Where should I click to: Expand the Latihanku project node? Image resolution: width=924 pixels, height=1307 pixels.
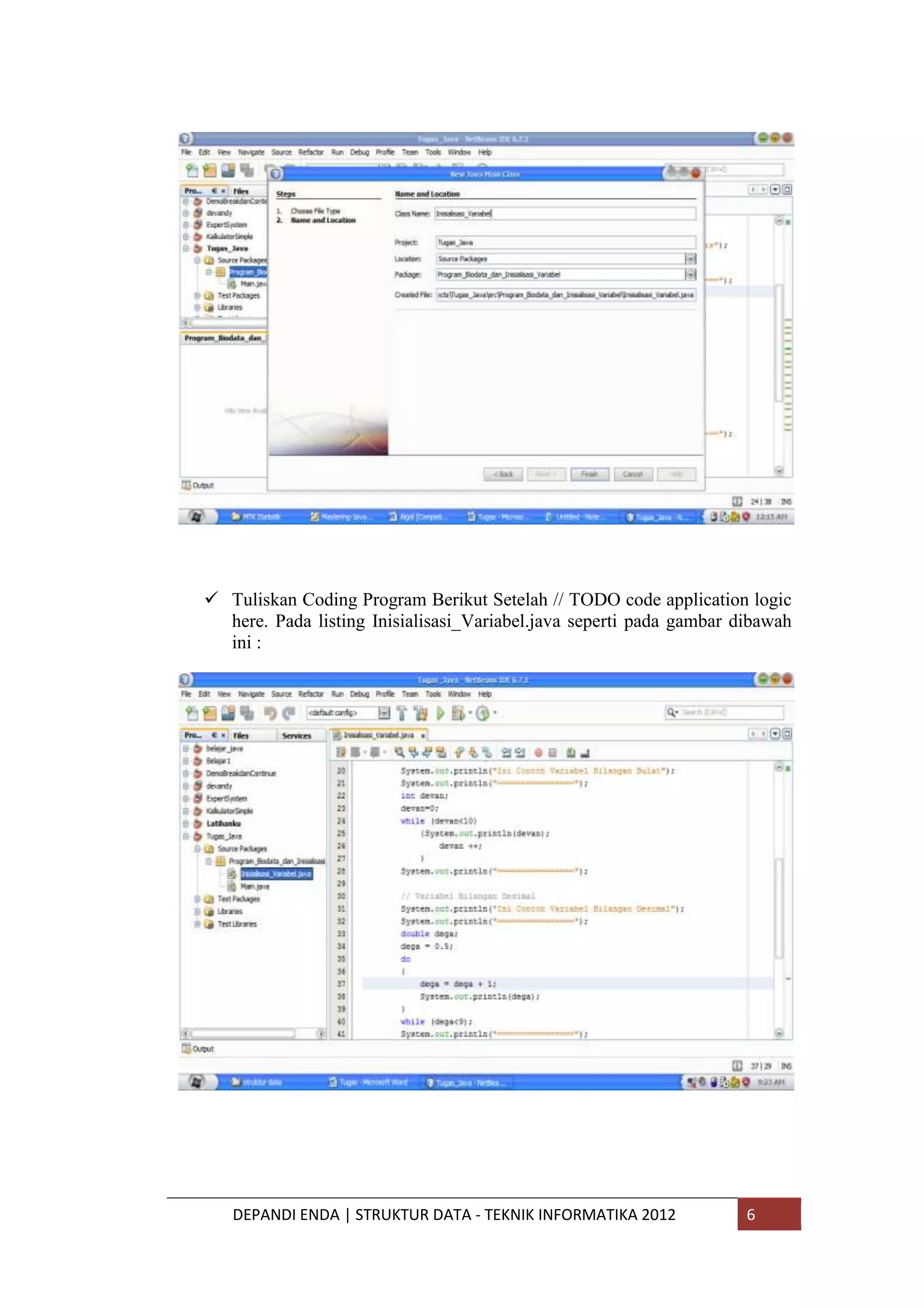[x=185, y=824]
